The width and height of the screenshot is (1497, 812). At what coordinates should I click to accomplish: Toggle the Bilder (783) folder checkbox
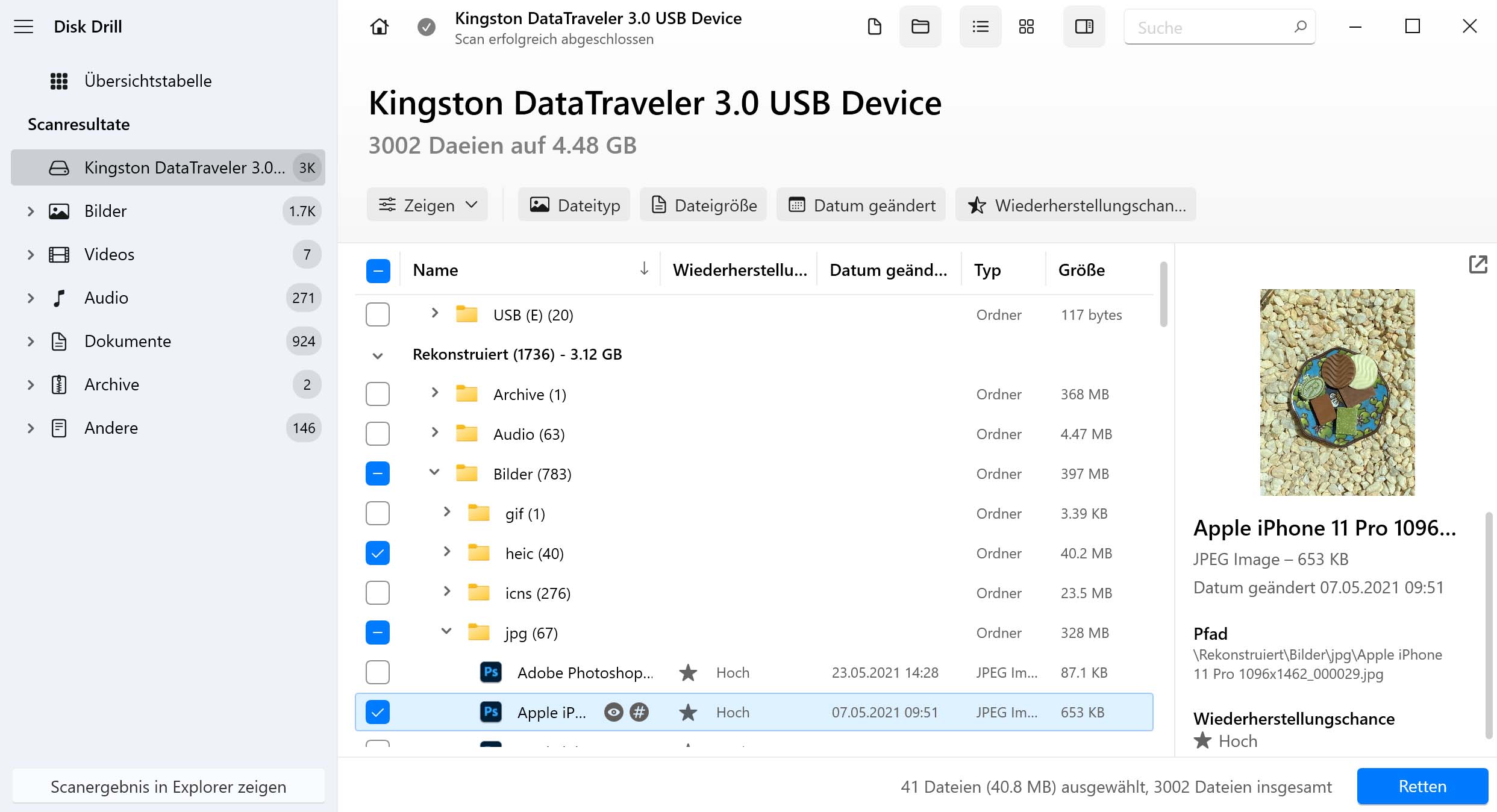coord(378,473)
